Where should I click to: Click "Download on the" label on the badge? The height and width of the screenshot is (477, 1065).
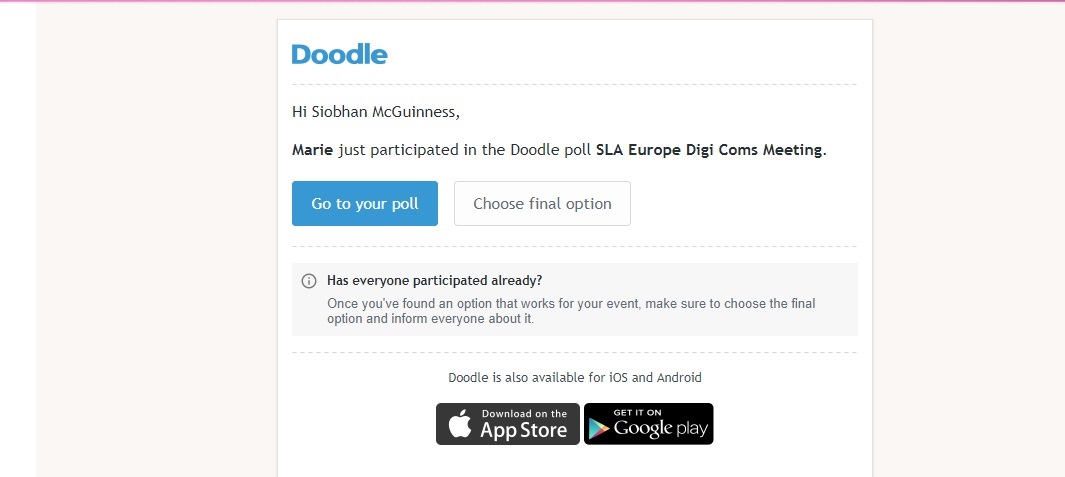coord(524,413)
